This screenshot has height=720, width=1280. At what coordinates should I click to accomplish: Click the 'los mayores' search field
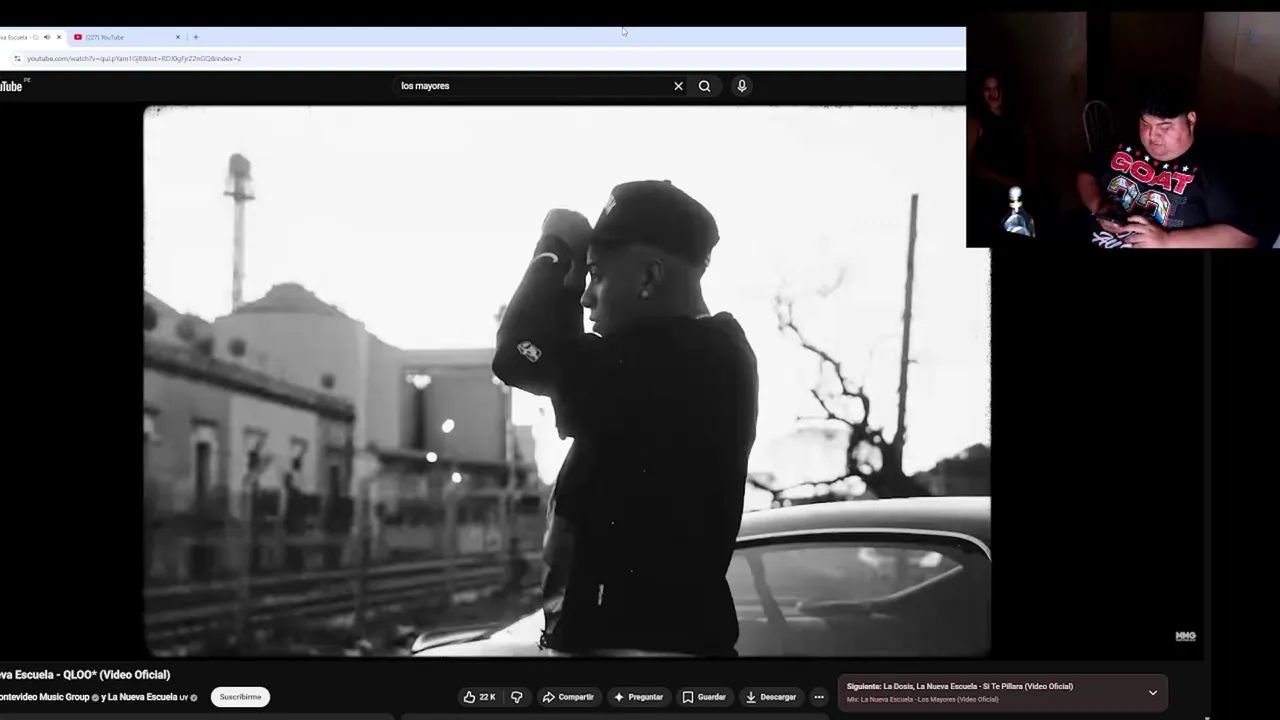(535, 86)
